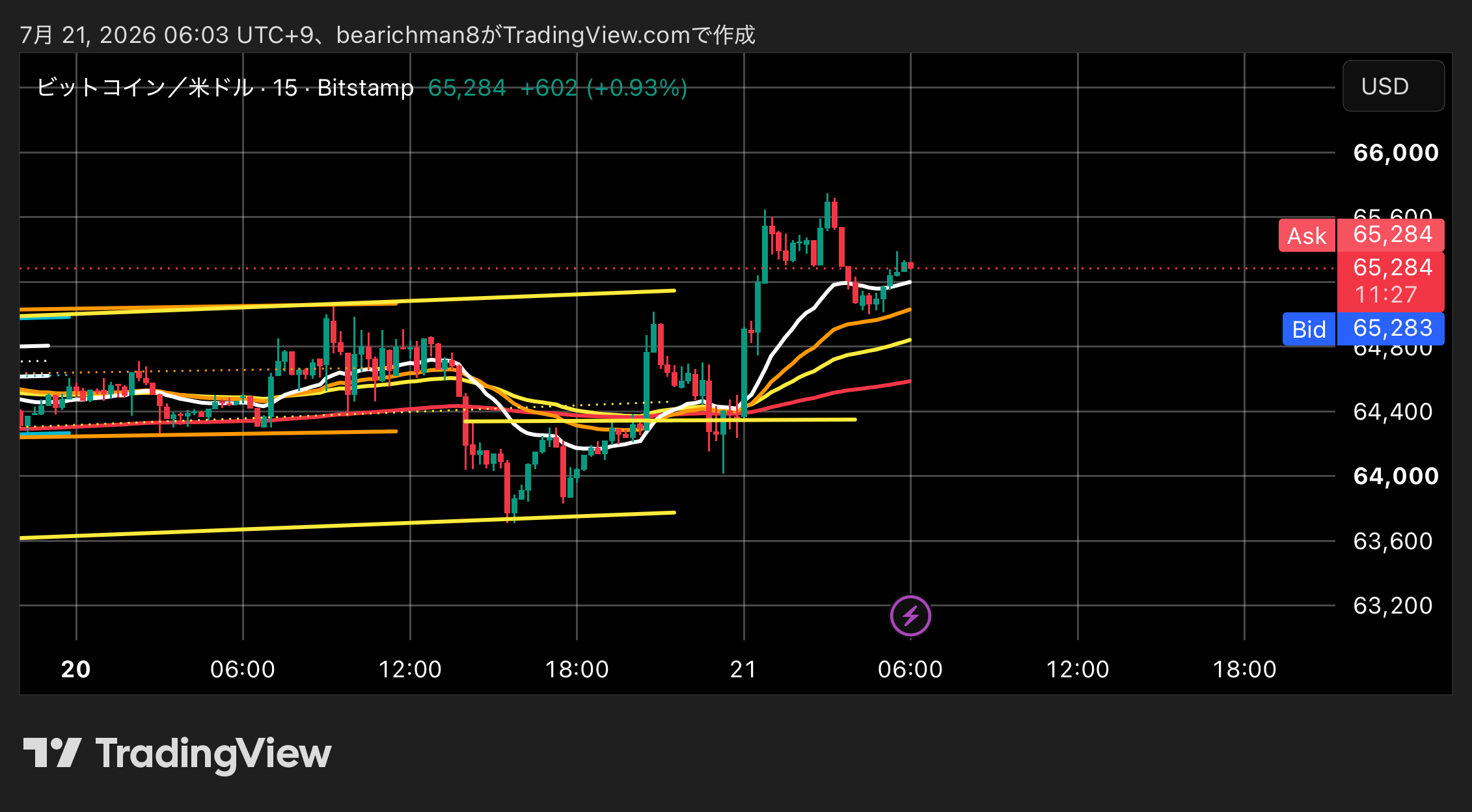
Task: Click the last 18:00 time axis label
Action: [1244, 670]
